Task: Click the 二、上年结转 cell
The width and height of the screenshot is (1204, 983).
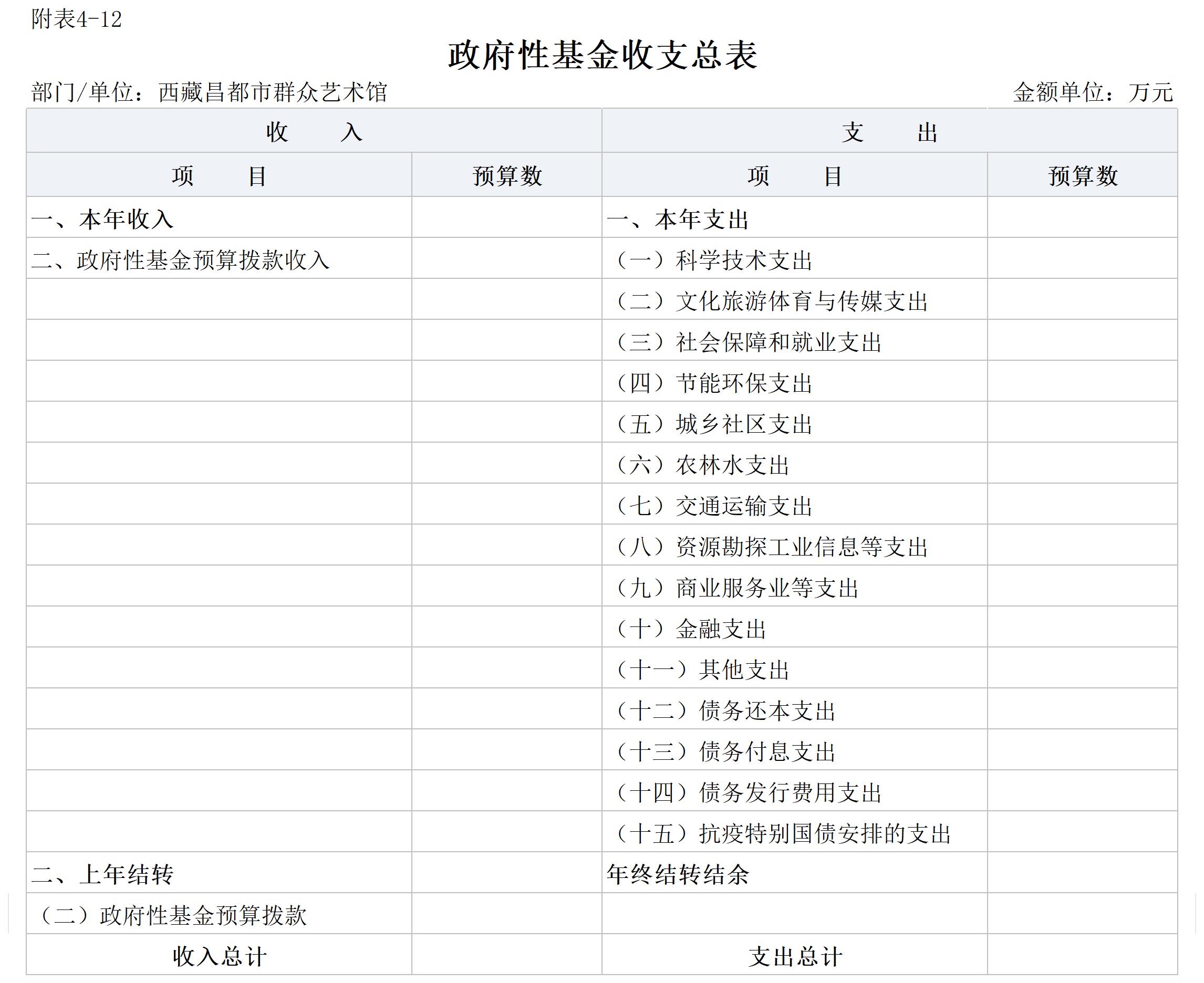Action: coord(102,874)
